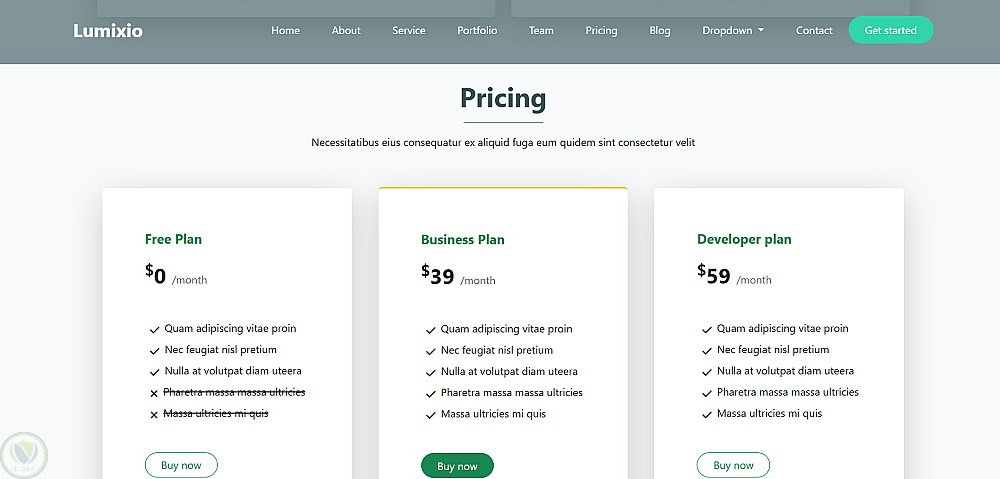Click the checkmark beside Developer plan's Nulla at volutpat
Viewport: 1000px width, 479px height.
706,372
